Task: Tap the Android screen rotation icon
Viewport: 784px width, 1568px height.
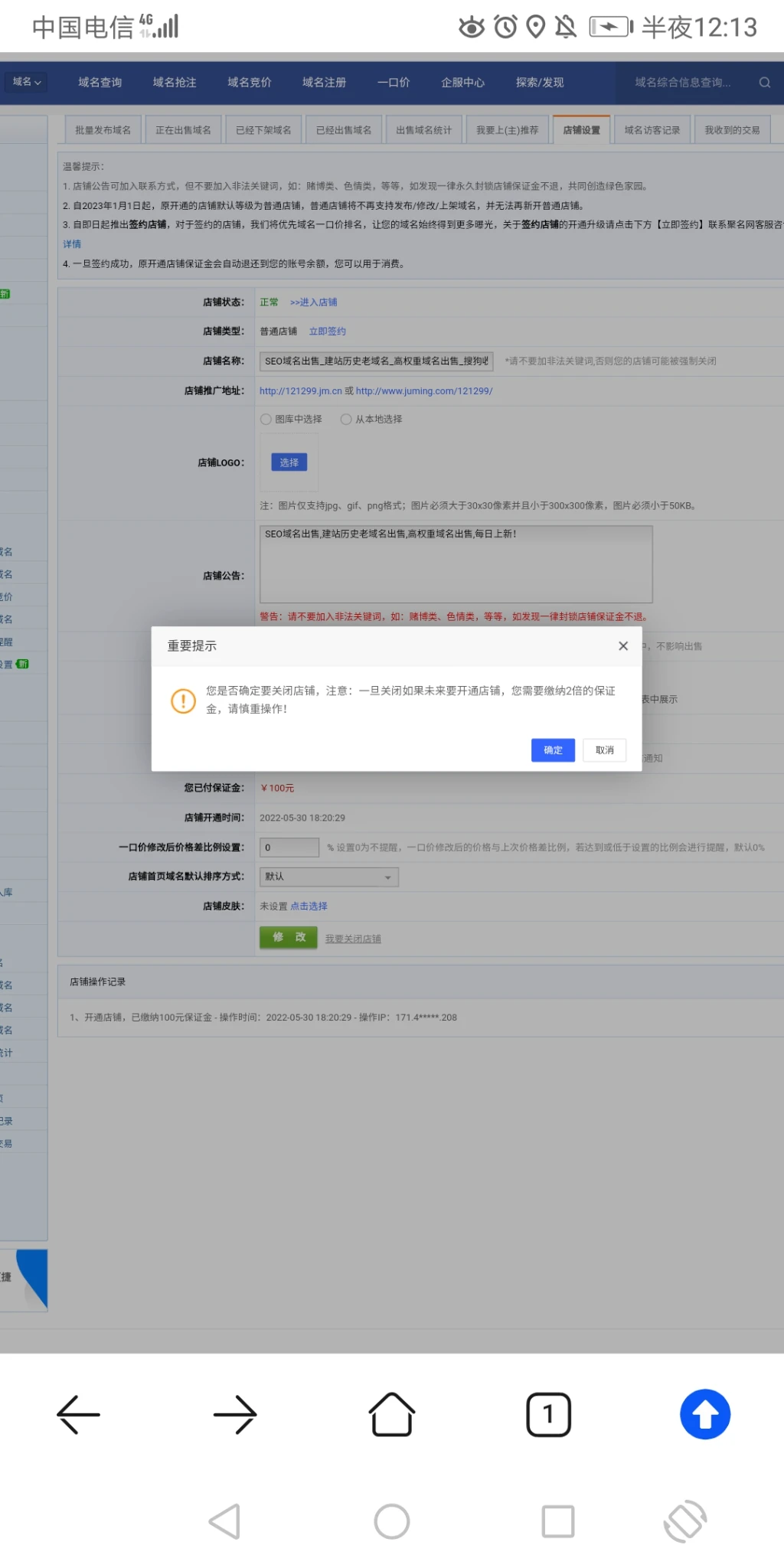Action: tap(684, 1521)
